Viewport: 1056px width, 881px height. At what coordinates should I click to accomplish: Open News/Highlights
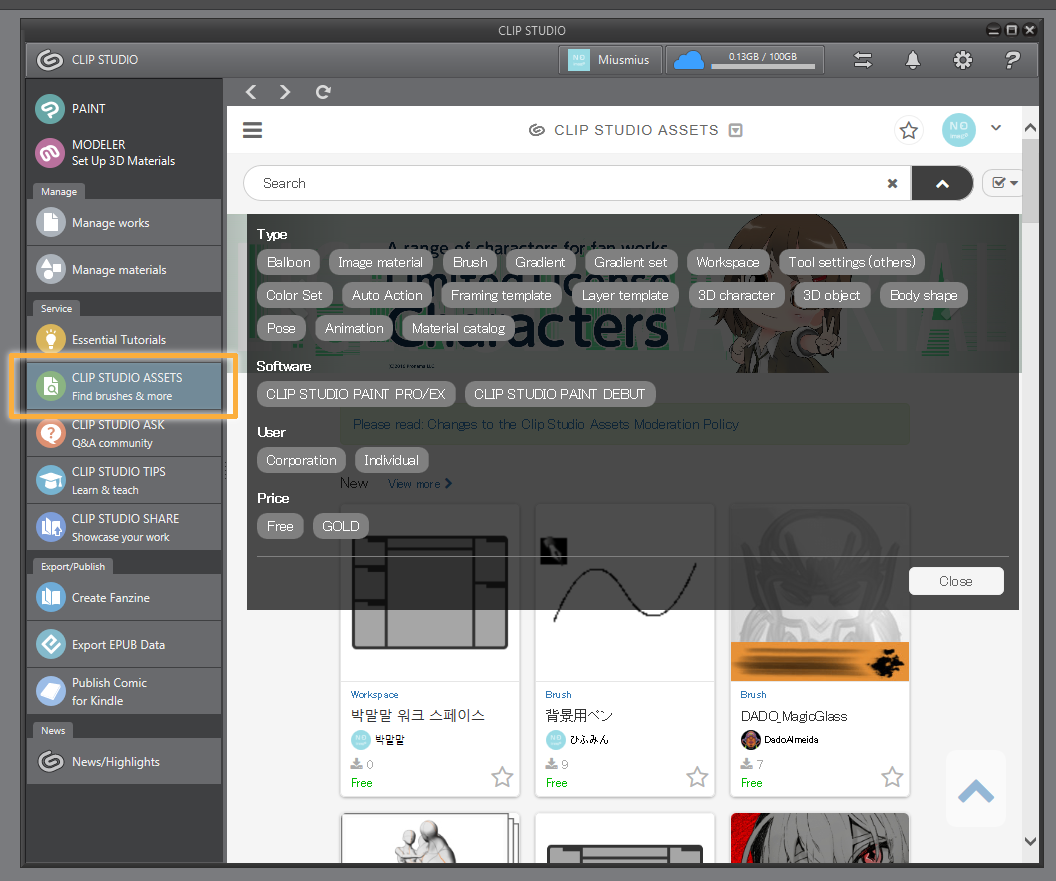click(x=124, y=761)
